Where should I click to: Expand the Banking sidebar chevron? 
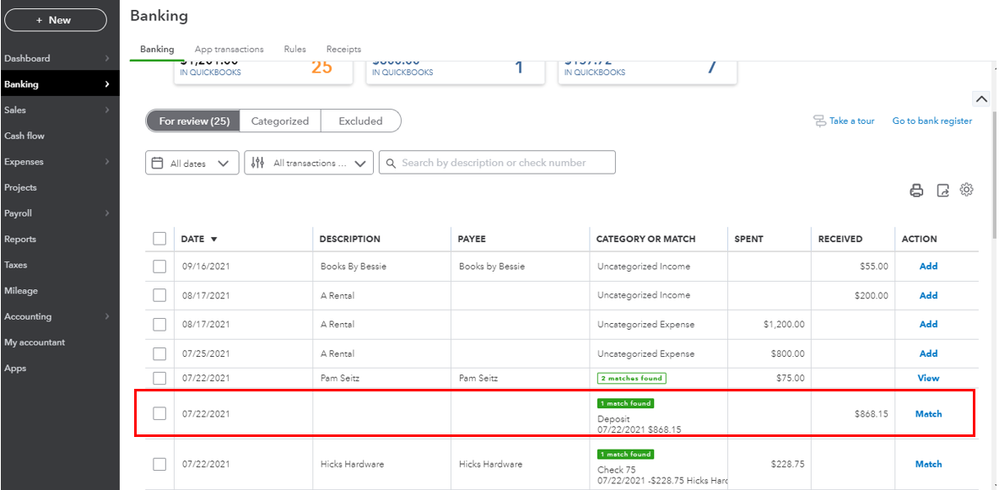(x=107, y=84)
